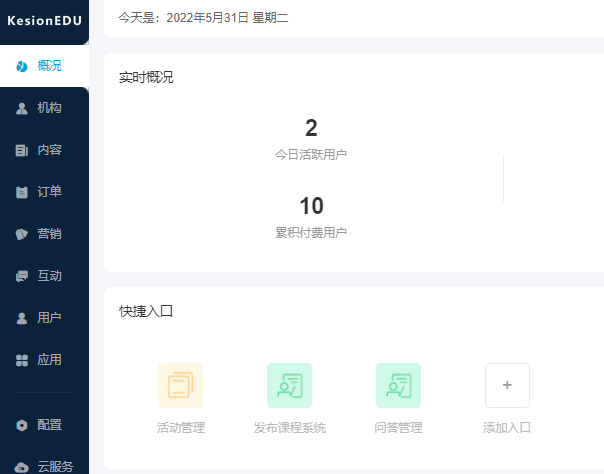
Task: Click the 应用 apps grid icon
Action: coord(22,360)
